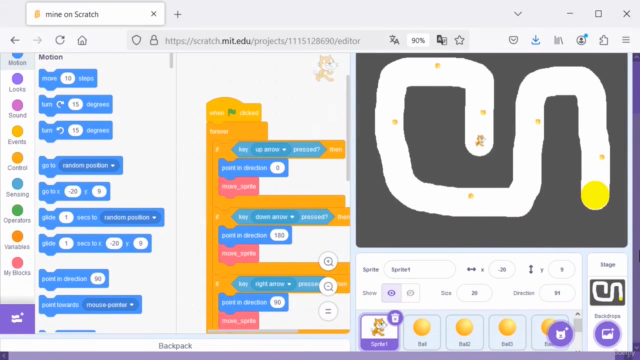Viewport: 640px width, 360px height.
Task: Open the browser downloads panel
Action: tap(536, 40)
